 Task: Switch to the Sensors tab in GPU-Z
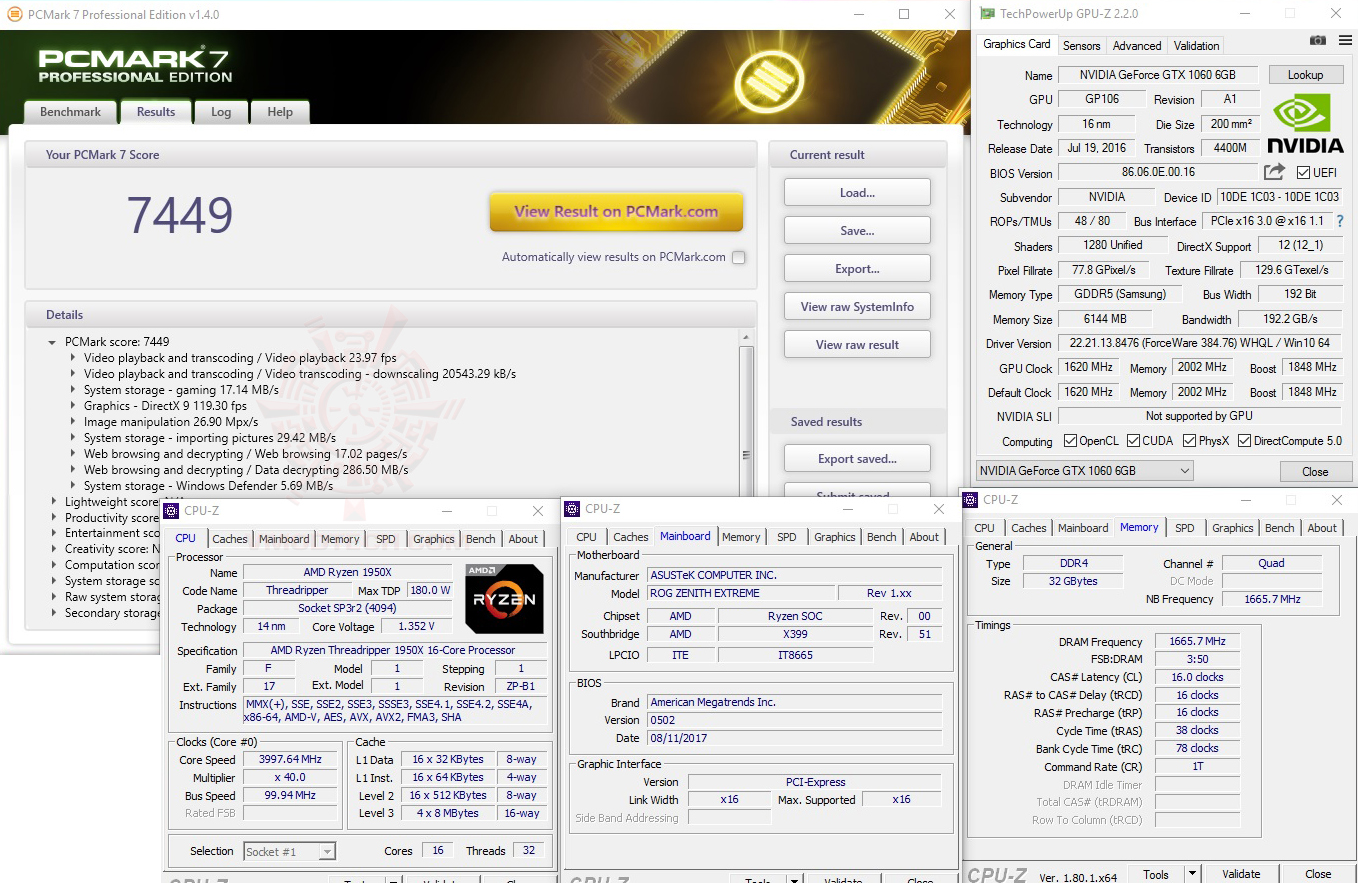(1081, 45)
